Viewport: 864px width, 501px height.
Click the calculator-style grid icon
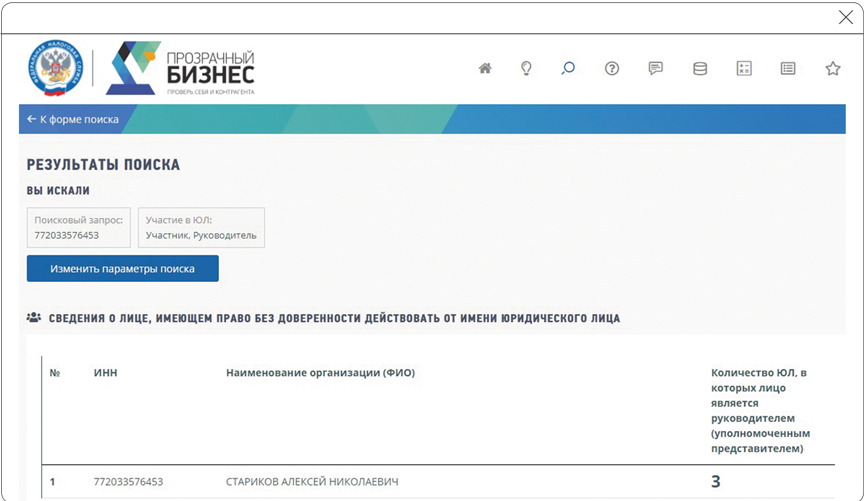743,69
